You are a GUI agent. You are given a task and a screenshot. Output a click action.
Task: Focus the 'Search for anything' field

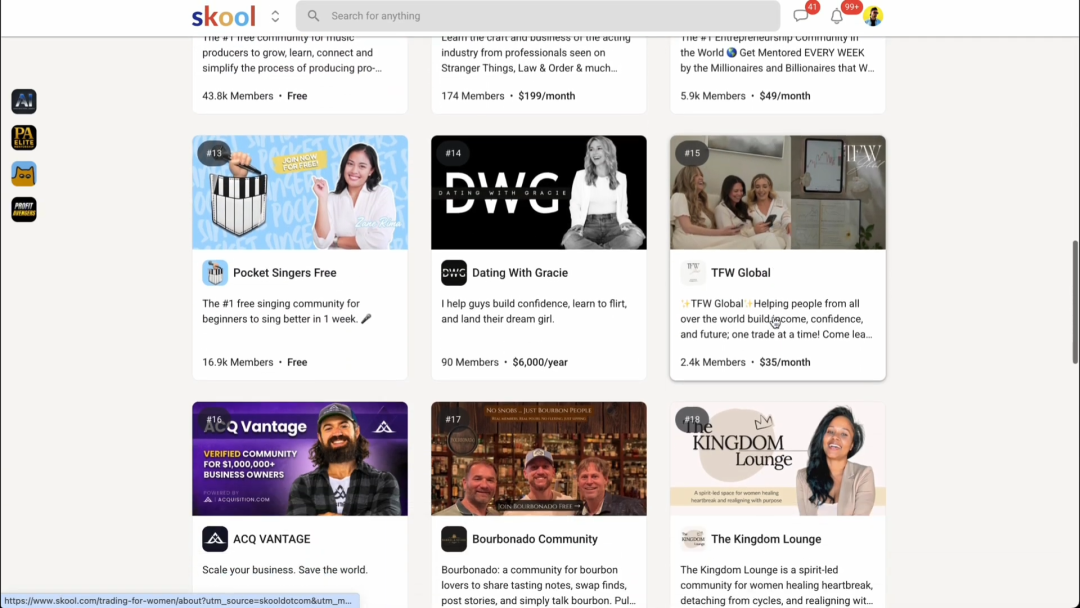[538, 16]
